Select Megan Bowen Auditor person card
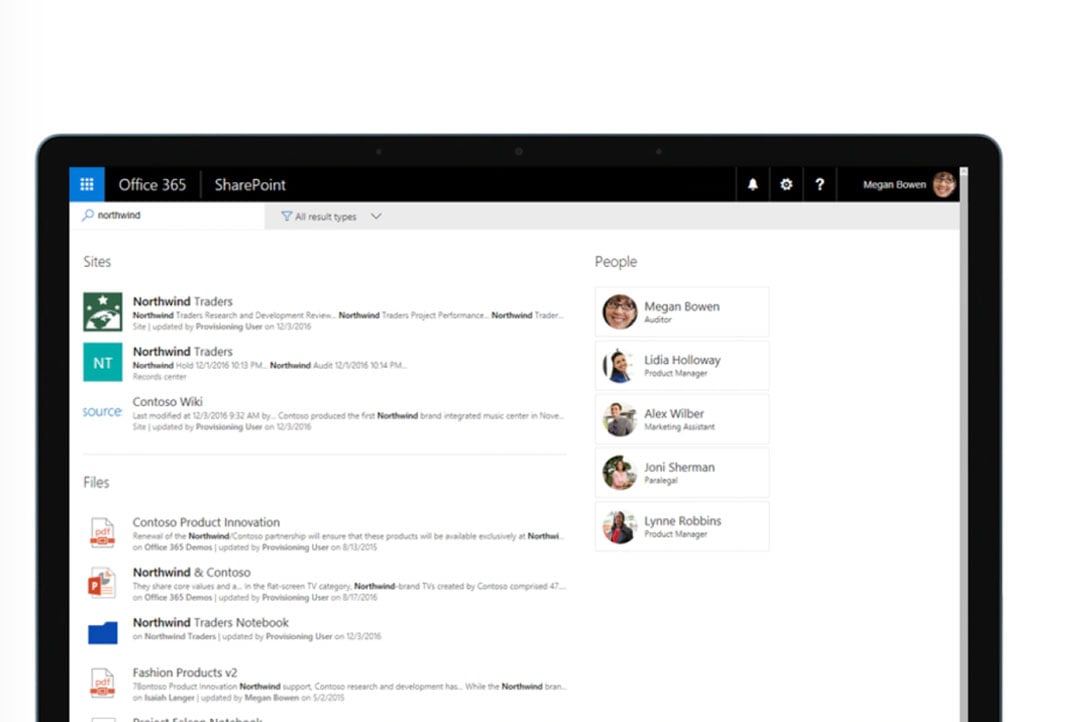 pyautogui.click(x=682, y=311)
